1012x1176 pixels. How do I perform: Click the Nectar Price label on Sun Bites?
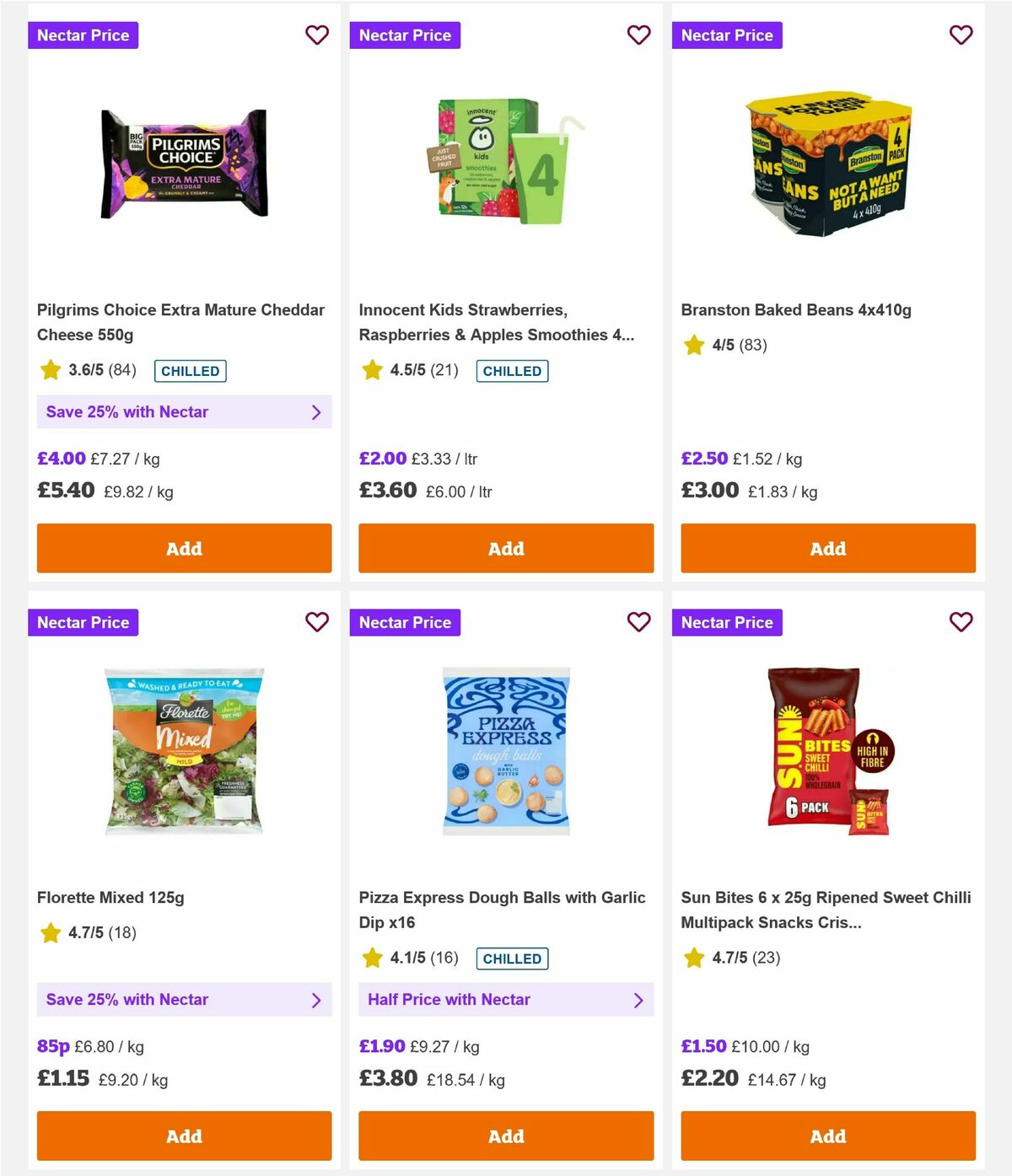(728, 622)
